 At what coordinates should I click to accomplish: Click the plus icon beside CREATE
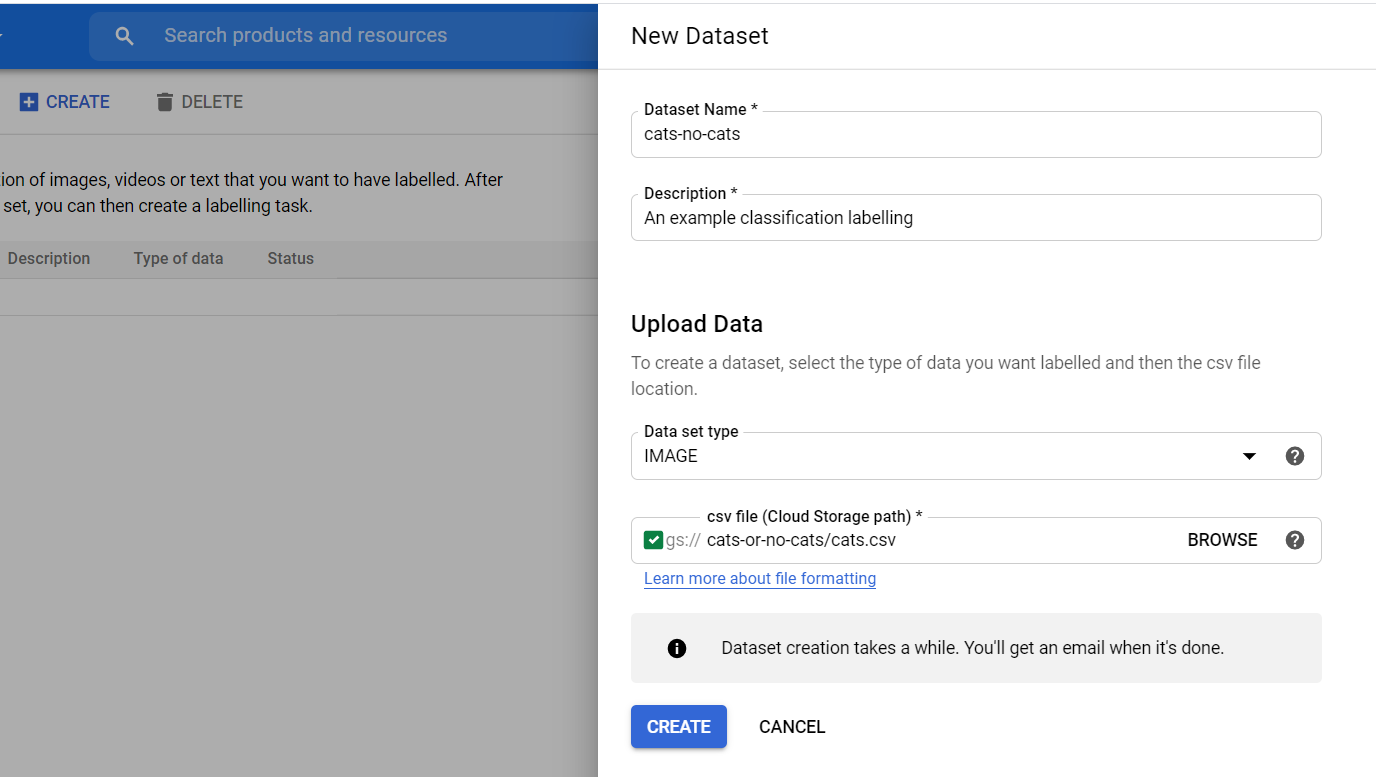click(29, 102)
